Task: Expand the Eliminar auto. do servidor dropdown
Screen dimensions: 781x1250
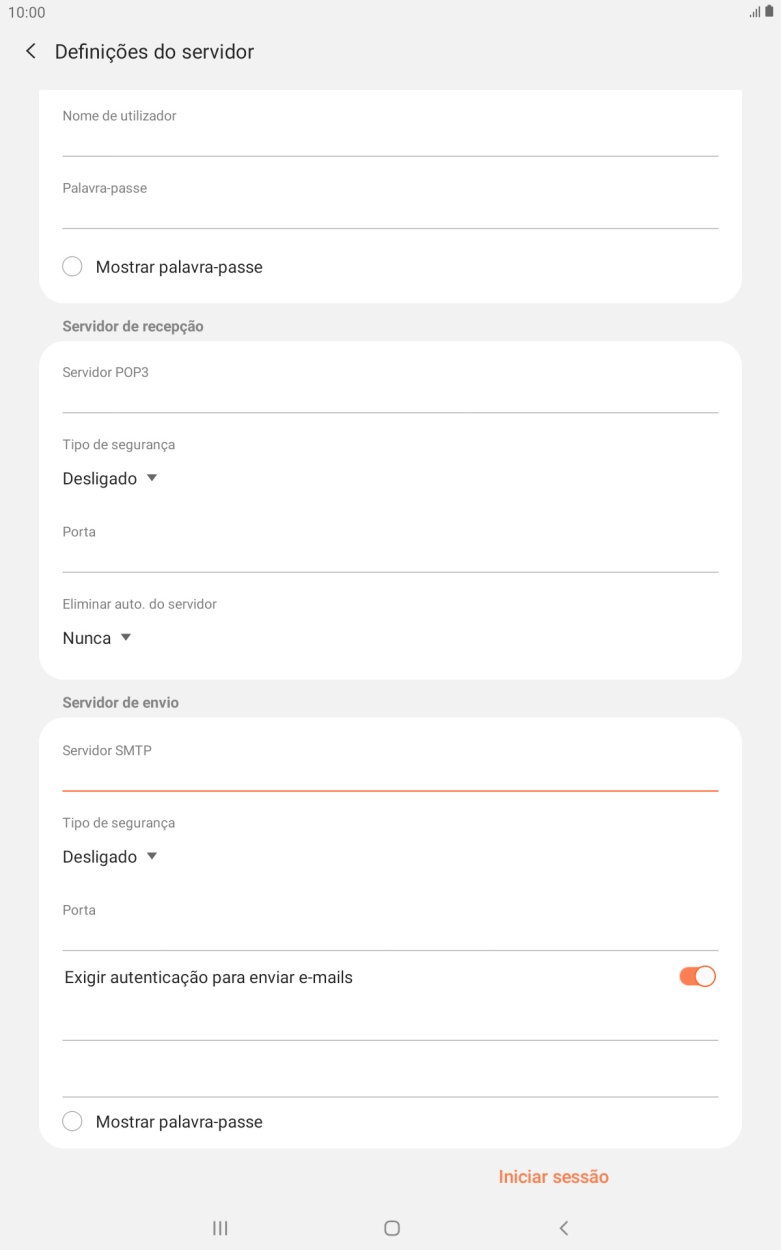Action: click(96, 637)
